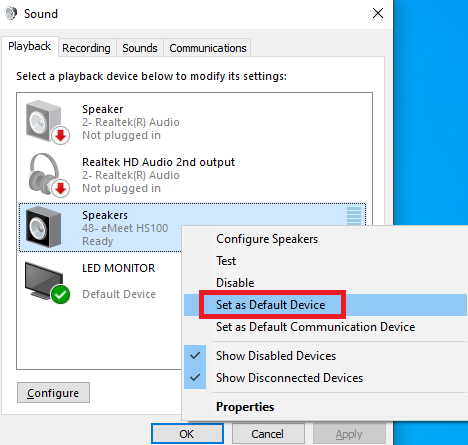Open the Communications tab
This screenshot has width=468, height=445.
[208, 48]
